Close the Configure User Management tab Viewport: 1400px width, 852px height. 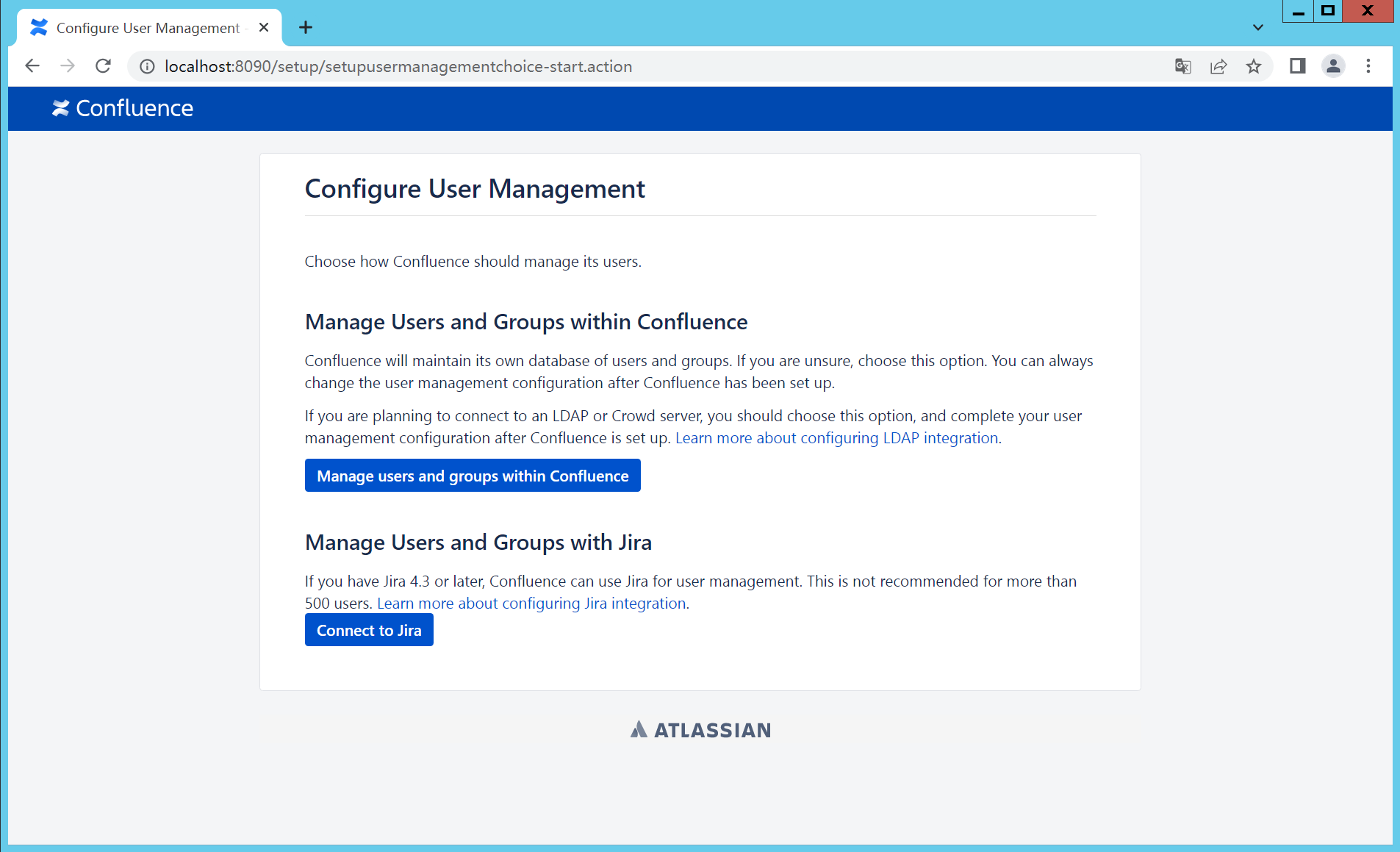pyautogui.click(x=264, y=27)
